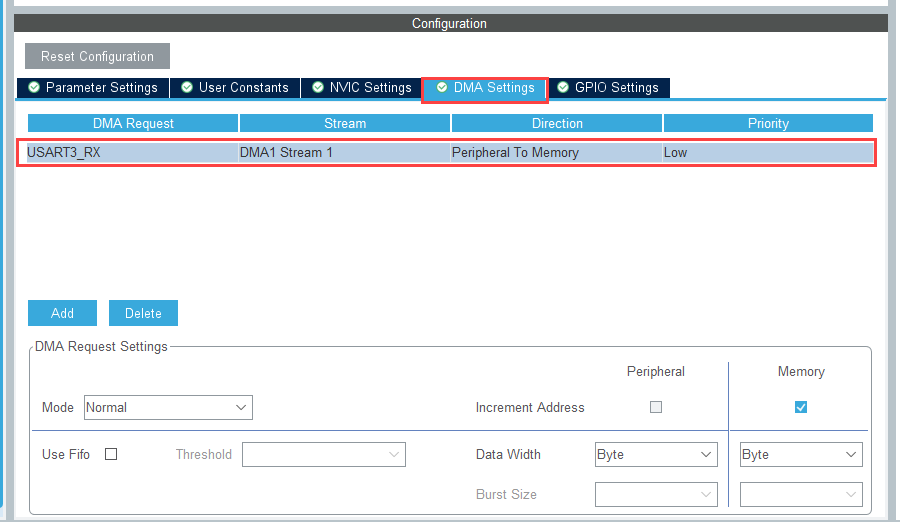Enable the Use Fifo checkbox
This screenshot has height=522, width=900.
tap(111, 454)
